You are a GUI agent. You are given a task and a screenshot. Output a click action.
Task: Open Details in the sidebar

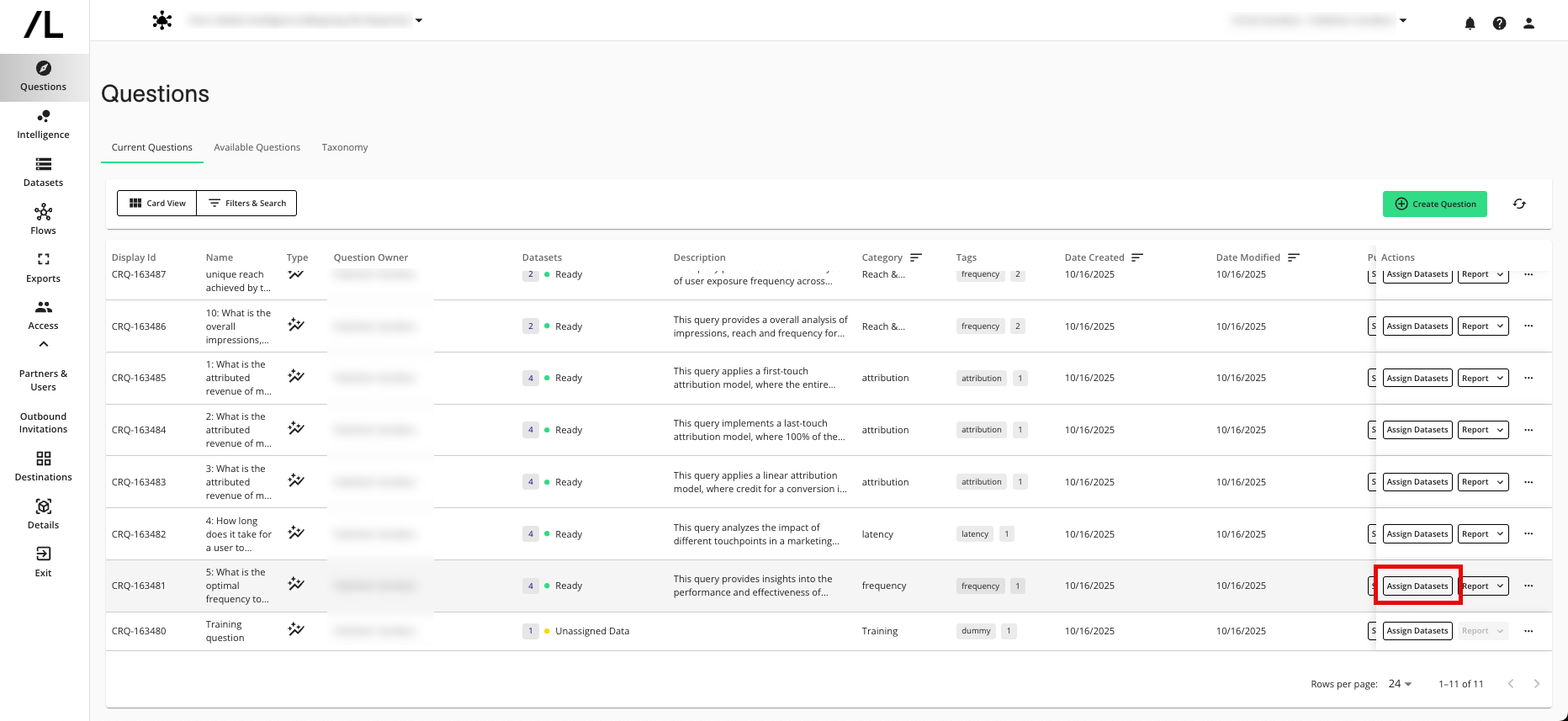(44, 515)
